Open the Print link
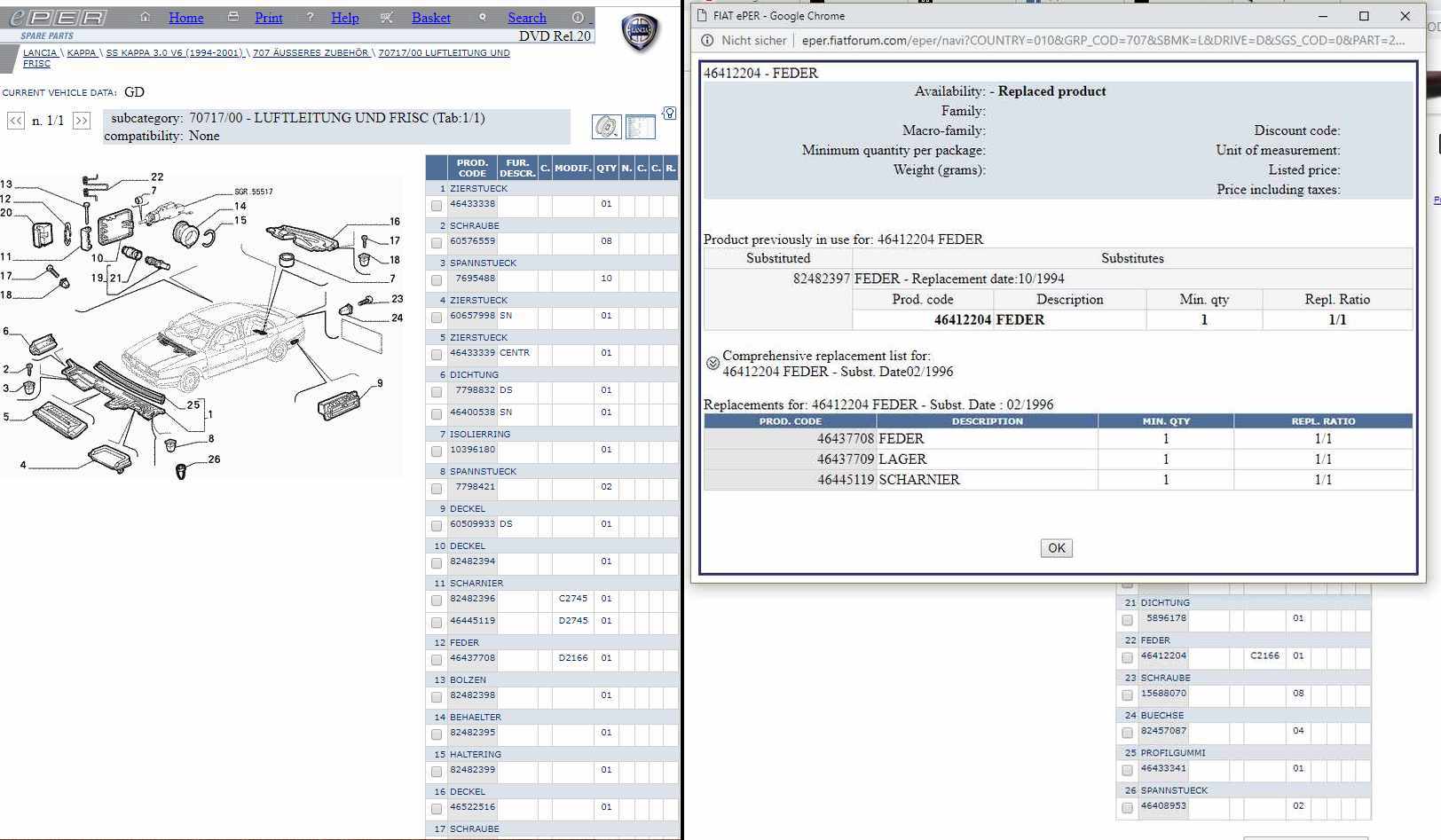The image size is (1441, 840). pyautogui.click(x=269, y=18)
